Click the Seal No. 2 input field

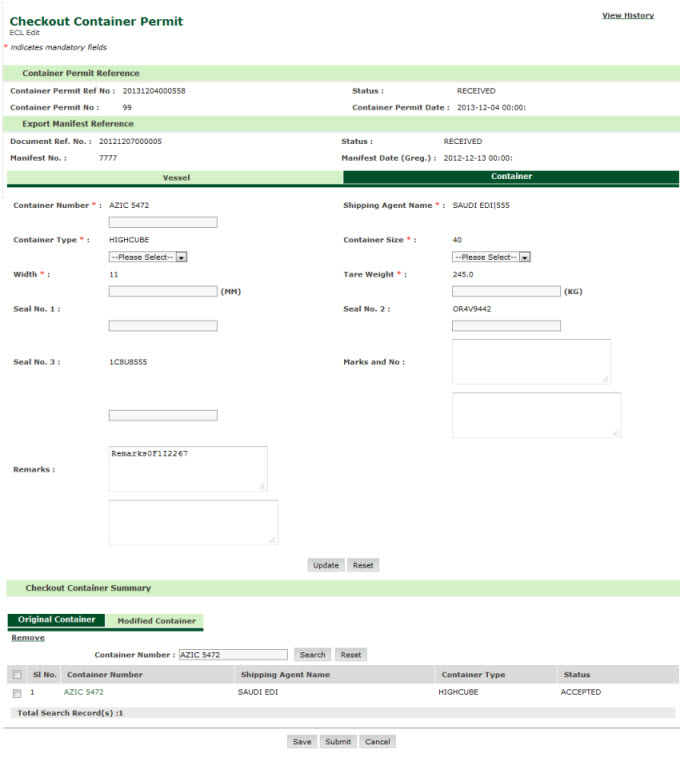tap(506, 326)
